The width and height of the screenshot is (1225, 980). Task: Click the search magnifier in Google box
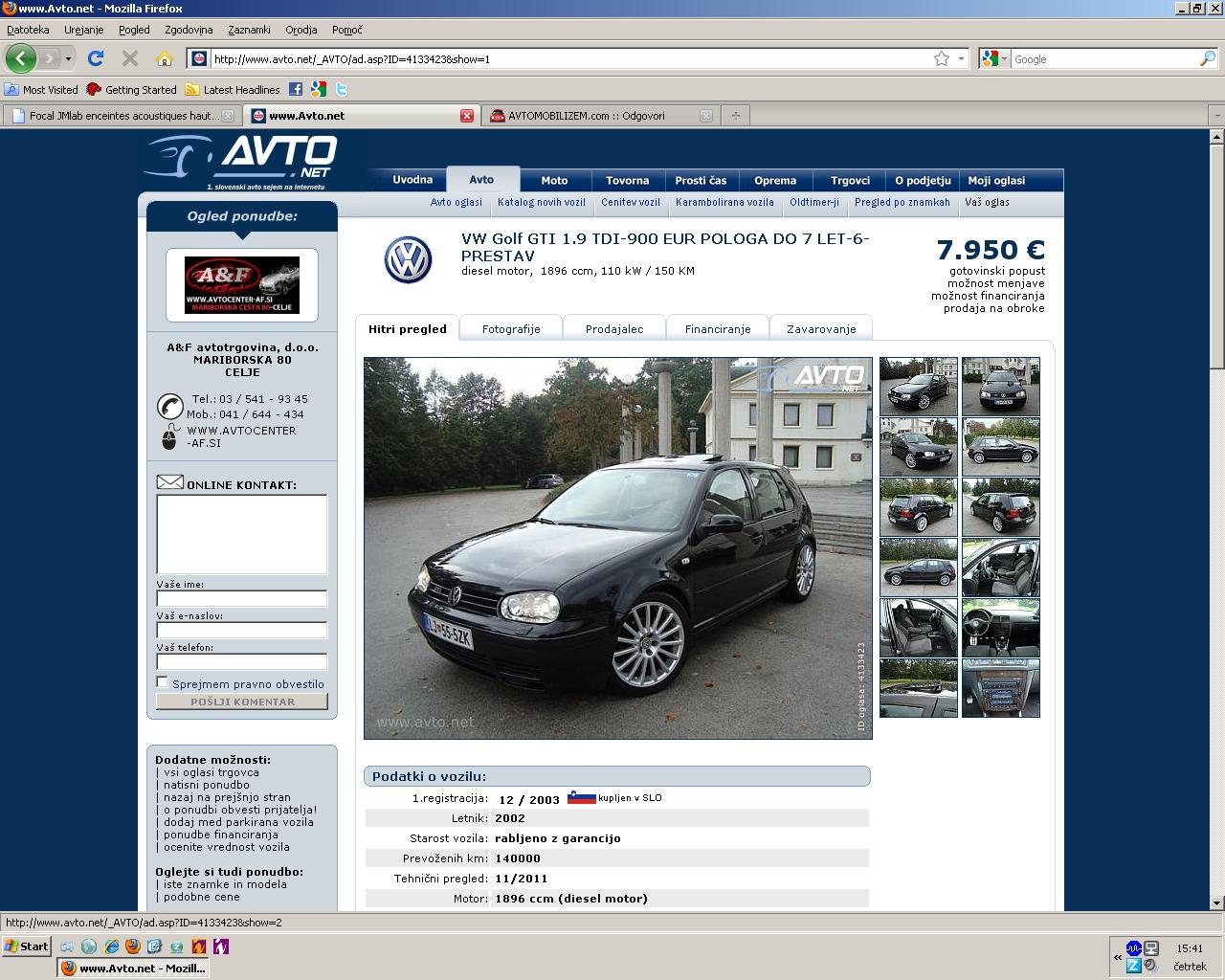1207,58
